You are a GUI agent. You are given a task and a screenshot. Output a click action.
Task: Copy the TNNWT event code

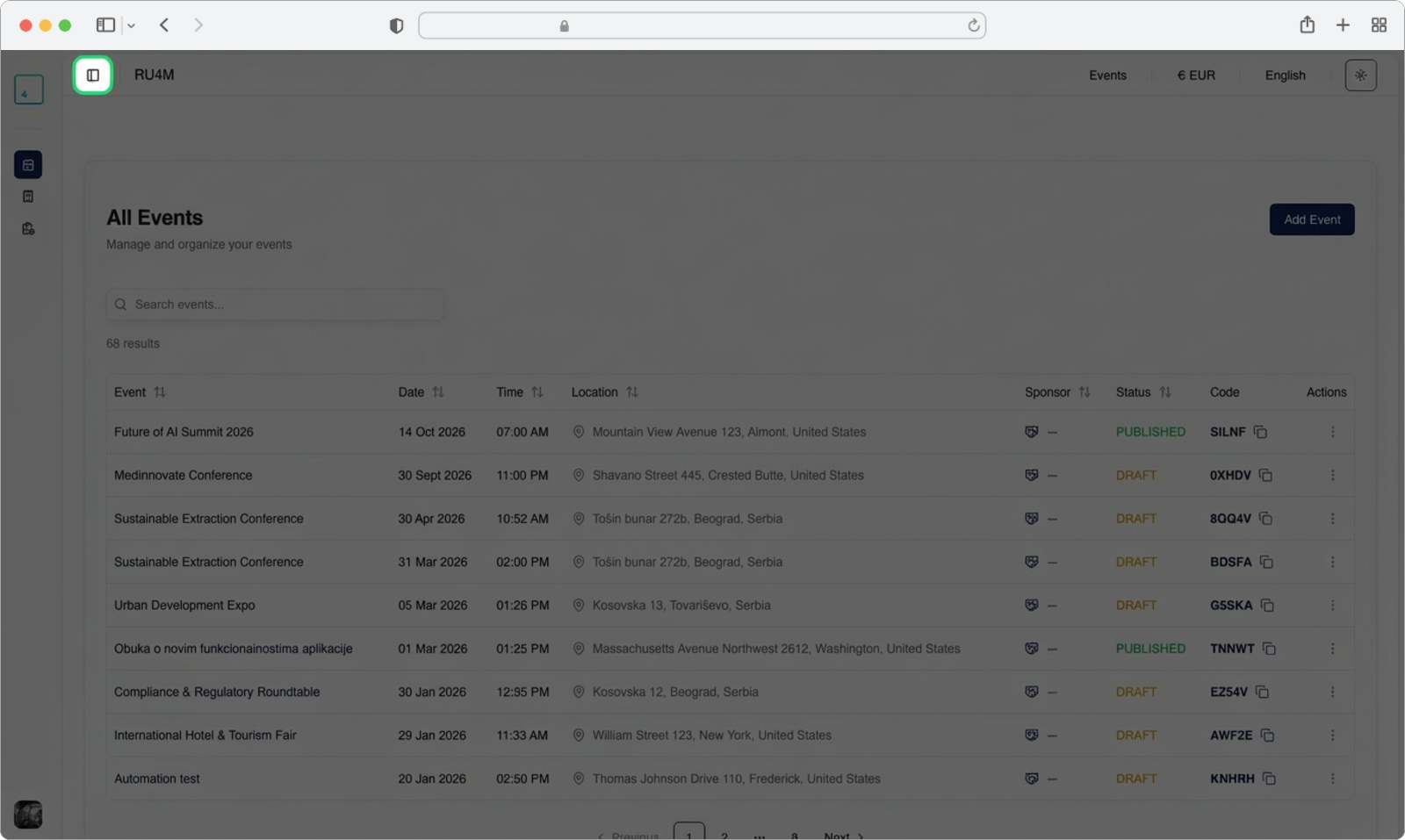click(x=1269, y=649)
